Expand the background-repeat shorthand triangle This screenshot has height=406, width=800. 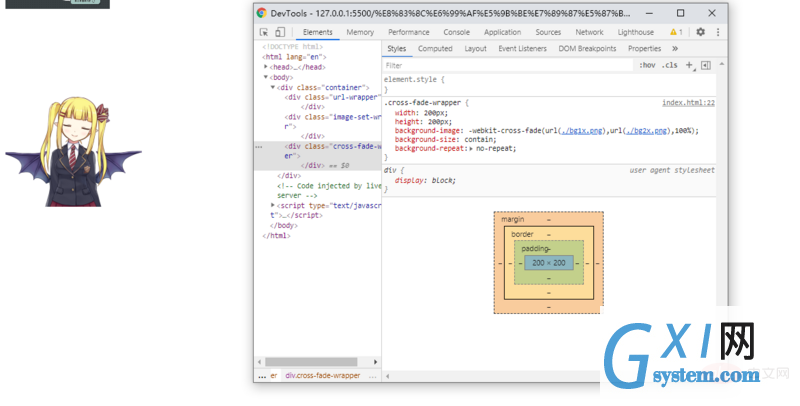471,148
